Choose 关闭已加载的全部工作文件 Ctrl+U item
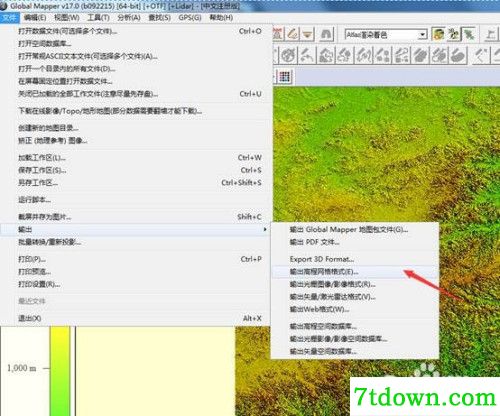This screenshot has height=416, width=500. 135,94
